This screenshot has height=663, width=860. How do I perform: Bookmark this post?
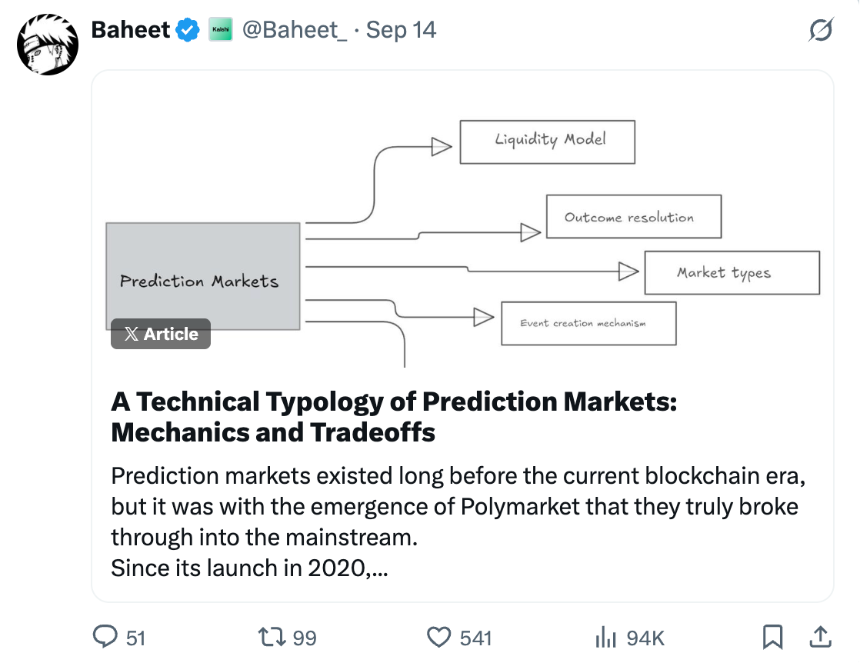(x=773, y=637)
